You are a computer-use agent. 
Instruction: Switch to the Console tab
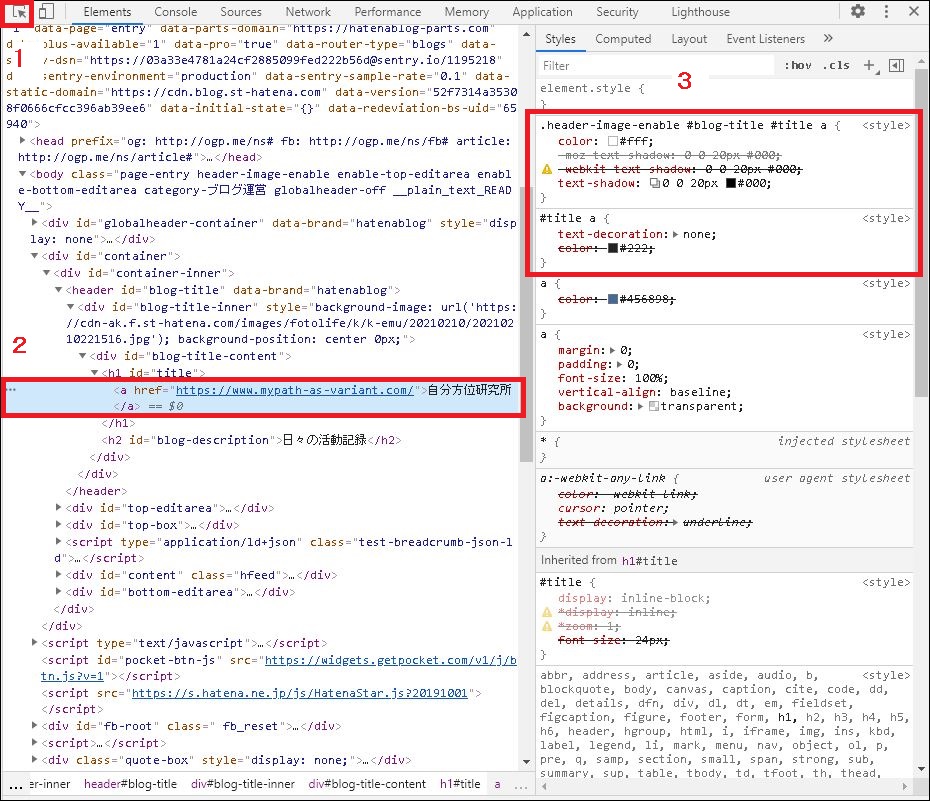click(x=176, y=12)
